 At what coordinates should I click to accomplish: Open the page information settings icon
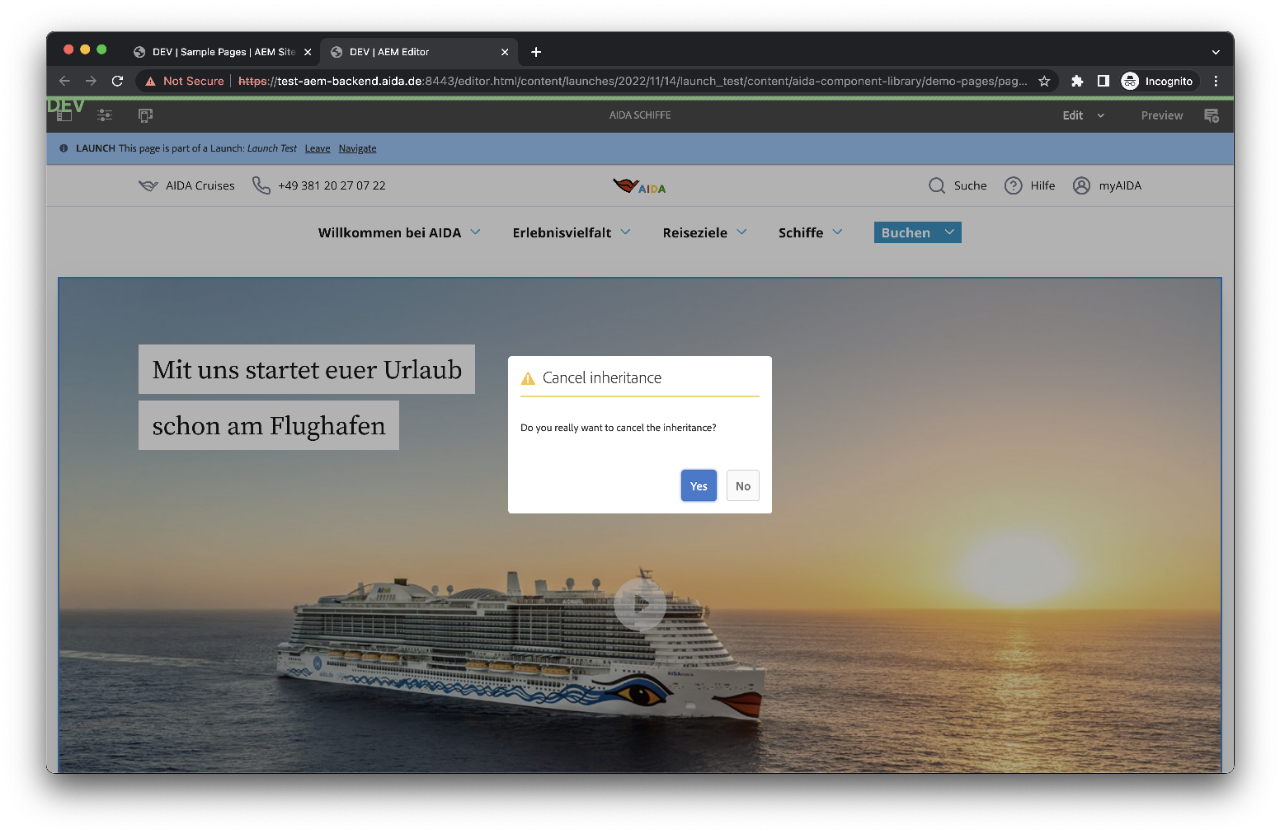click(104, 116)
